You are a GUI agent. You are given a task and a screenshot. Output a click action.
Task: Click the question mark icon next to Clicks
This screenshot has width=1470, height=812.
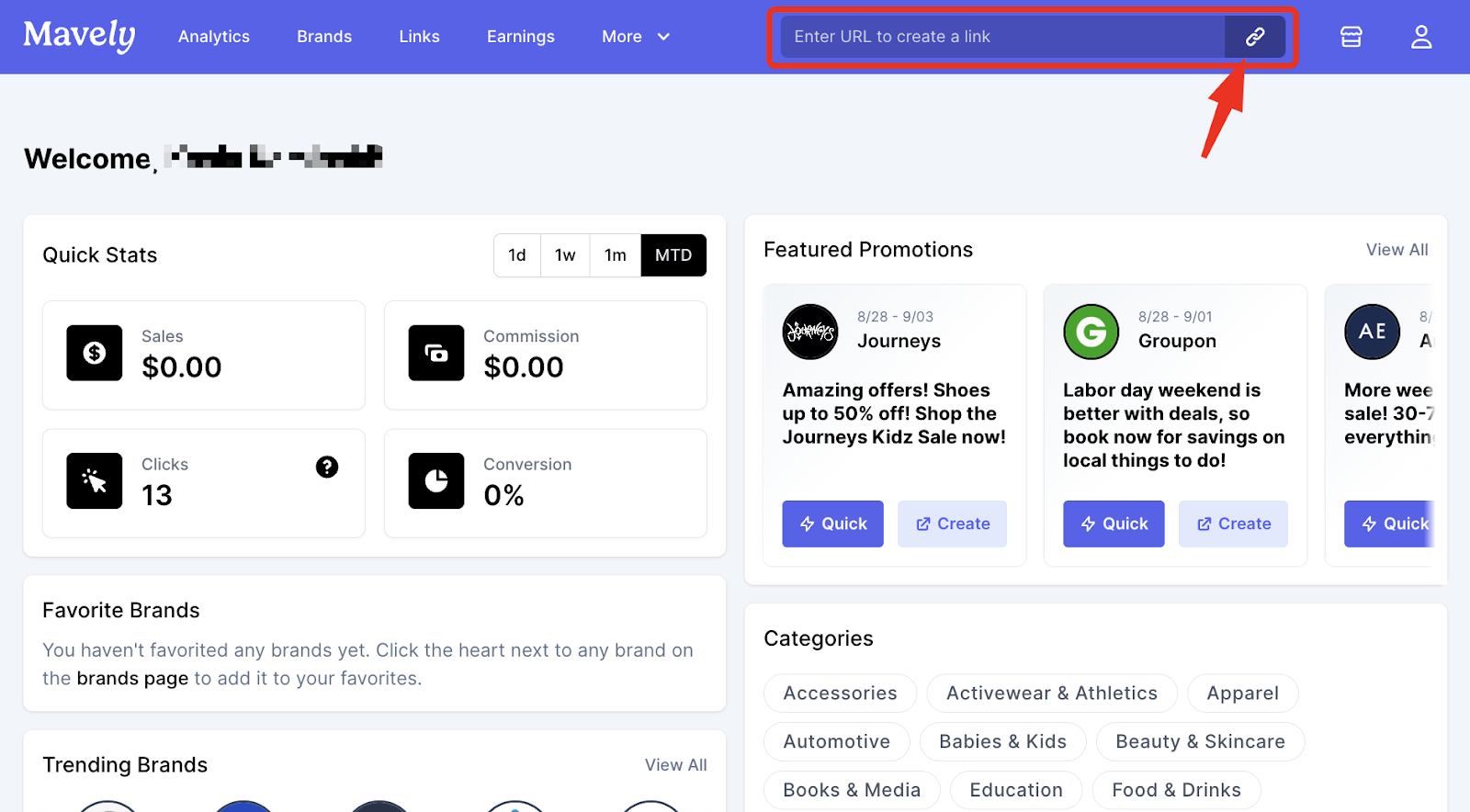[x=327, y=467]
